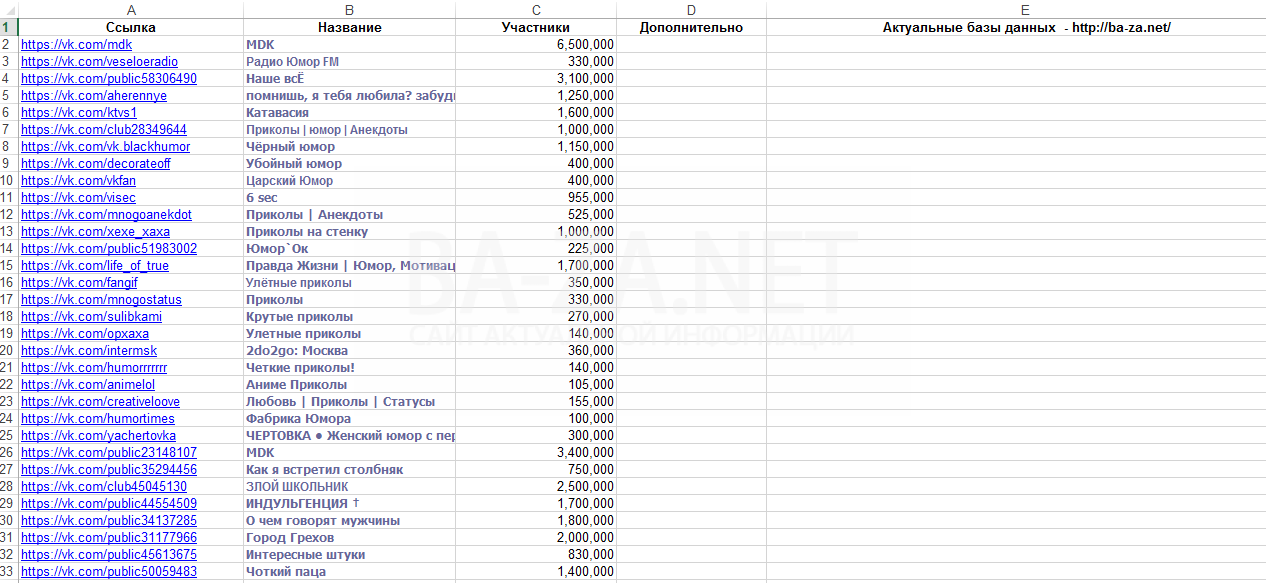Visit the vk.com/humorrrrrrr link
1266x583 pixels.
[x=94, y=367]
